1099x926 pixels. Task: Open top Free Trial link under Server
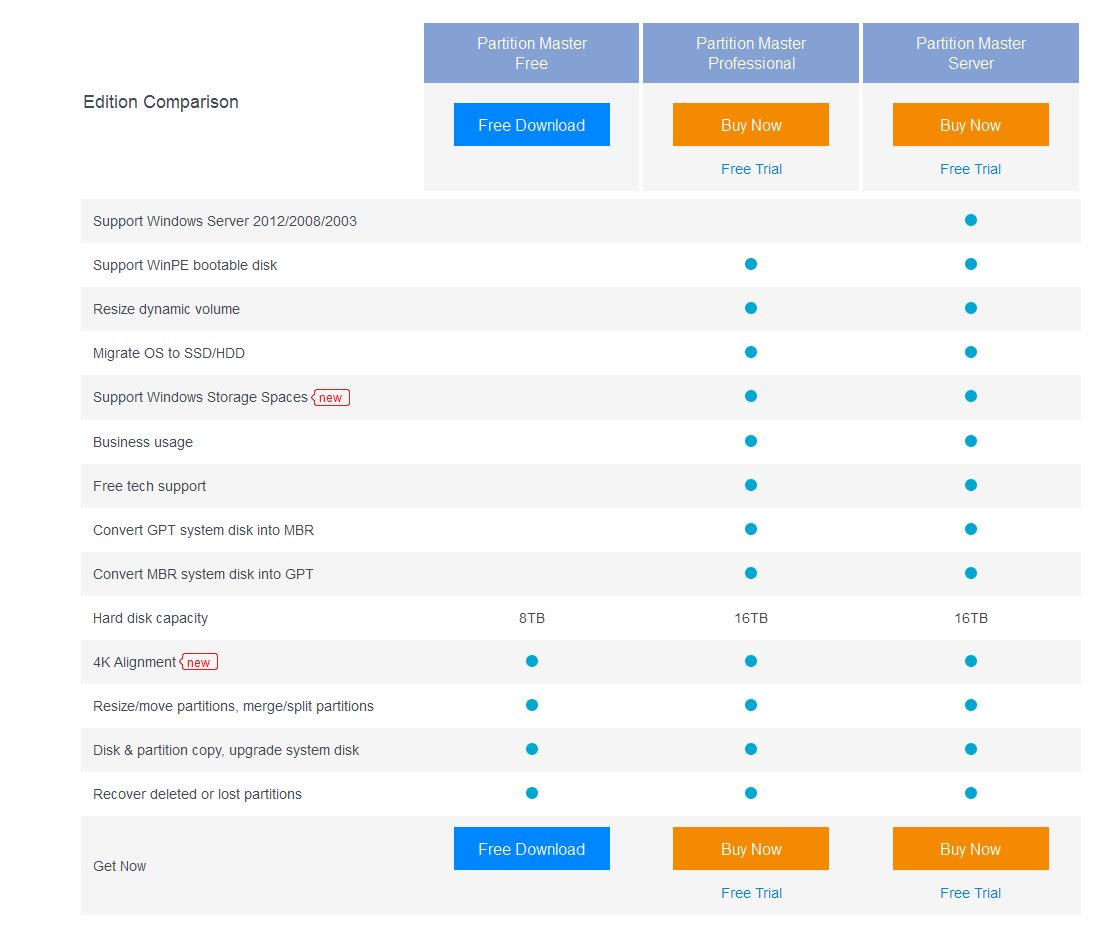[x=970, y=169]
